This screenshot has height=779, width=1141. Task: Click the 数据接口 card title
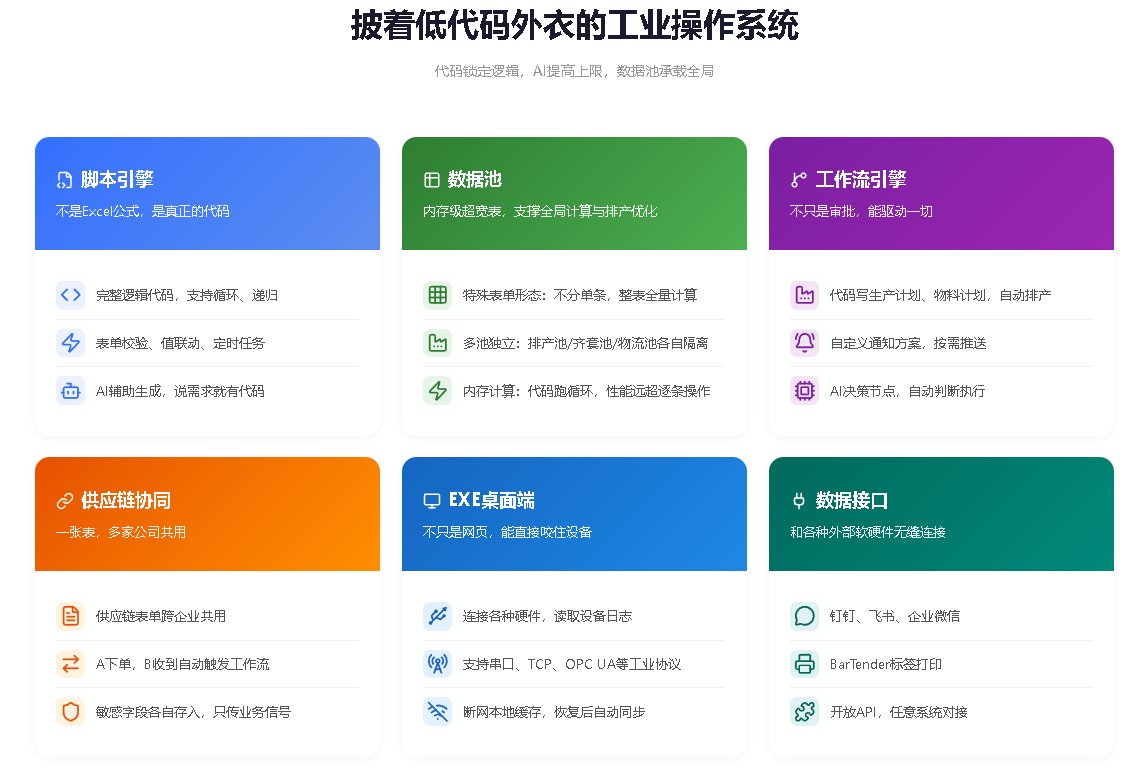point(851,501)
